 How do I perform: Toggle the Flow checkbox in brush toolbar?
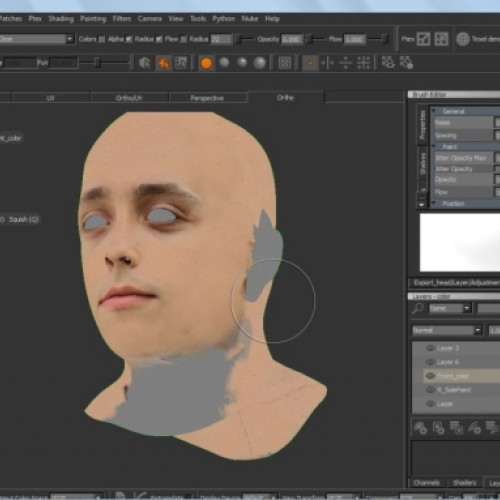183,39
